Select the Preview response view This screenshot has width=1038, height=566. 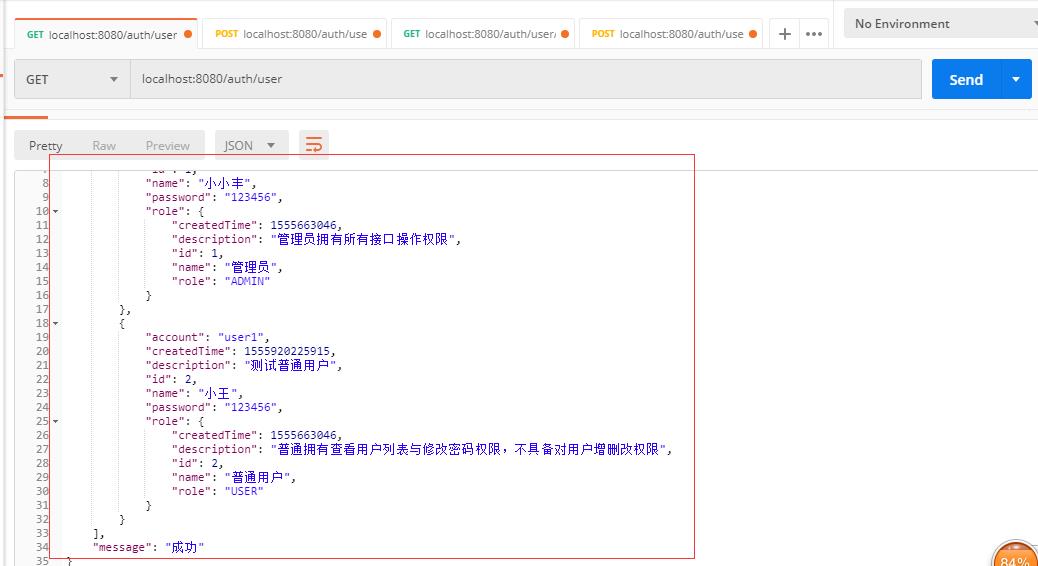pyautogui.click(x=167, y=146)
